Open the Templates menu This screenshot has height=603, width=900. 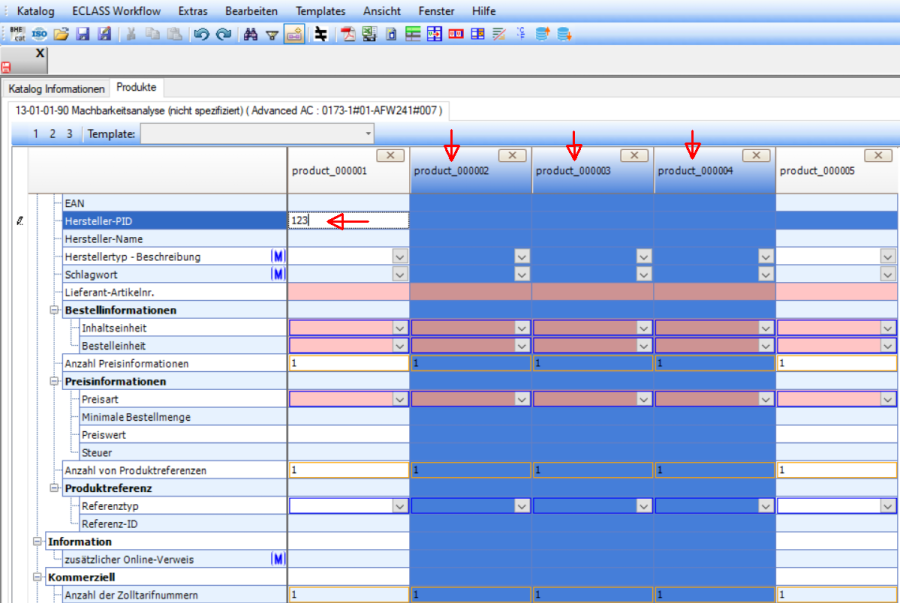pyautogui.click(x=320, y=11)
